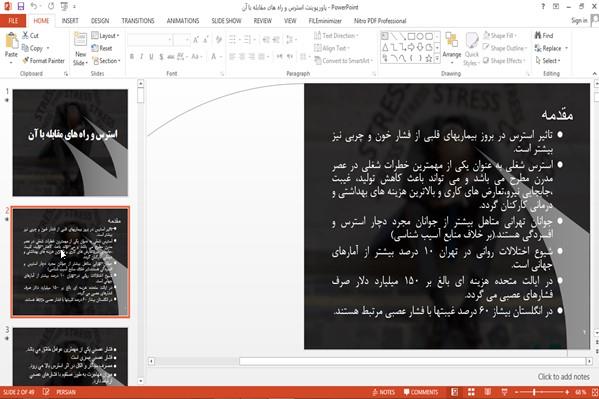Viewport: 599px width, 399px height.
Task: Switch to Slide Sorter view icon
Action: click(x=471, y=392)
